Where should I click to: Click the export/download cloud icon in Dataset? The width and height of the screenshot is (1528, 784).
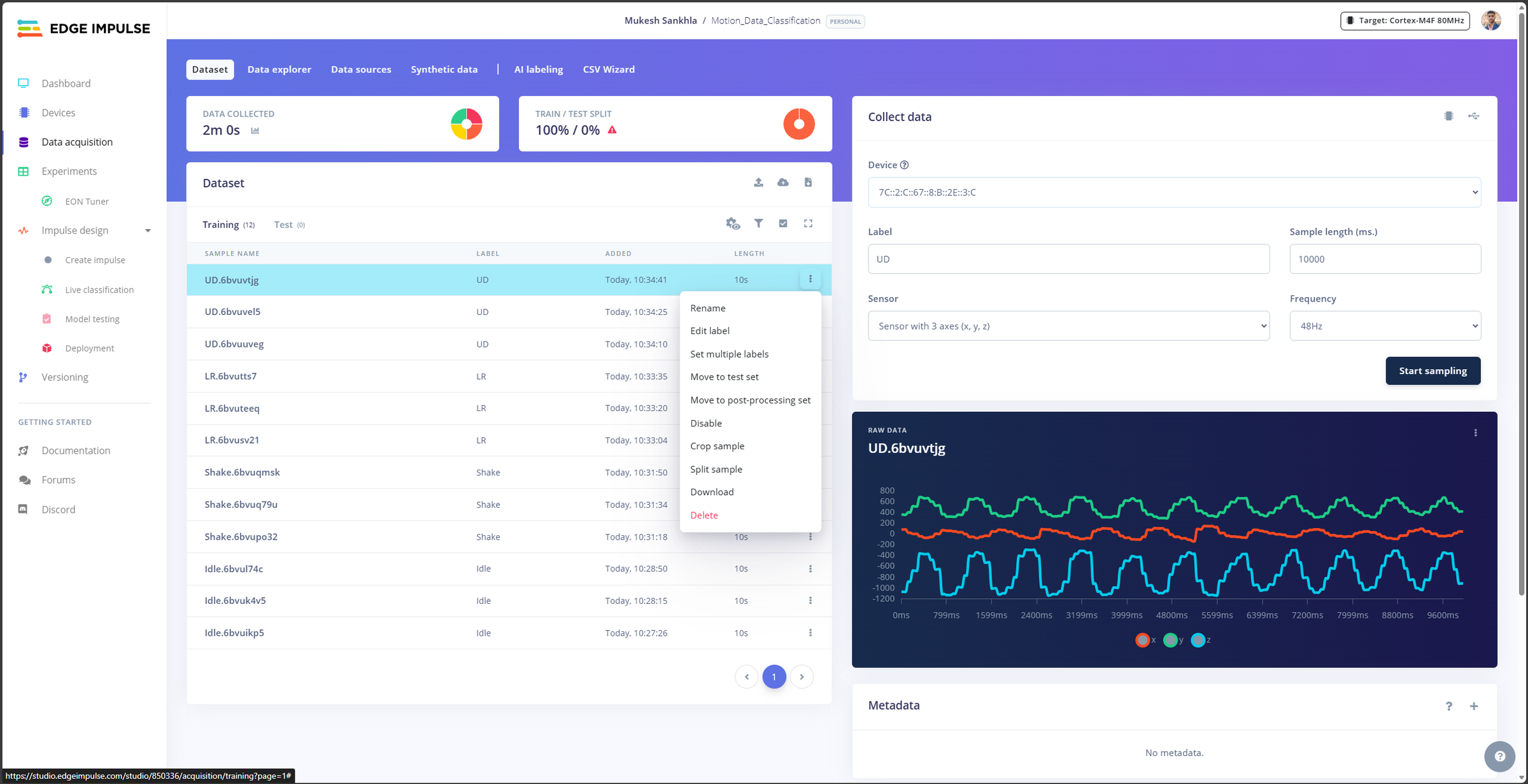[783, 183]
